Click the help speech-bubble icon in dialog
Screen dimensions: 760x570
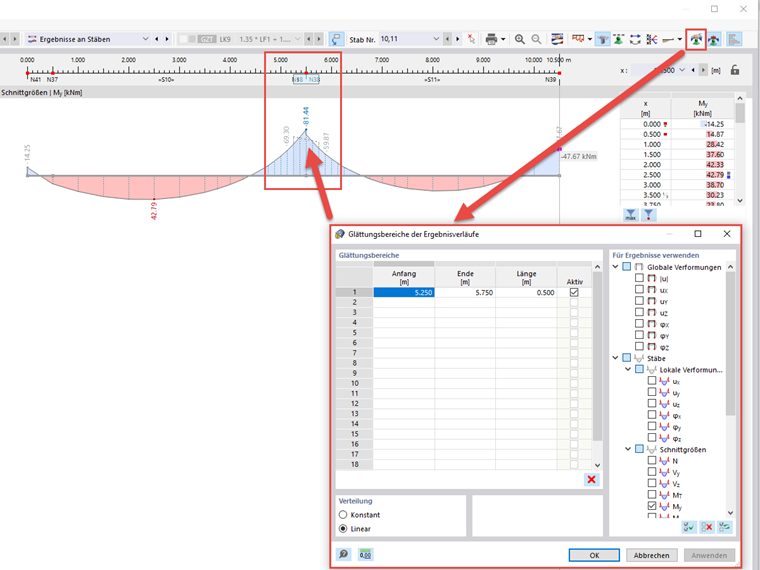[344, 554]
